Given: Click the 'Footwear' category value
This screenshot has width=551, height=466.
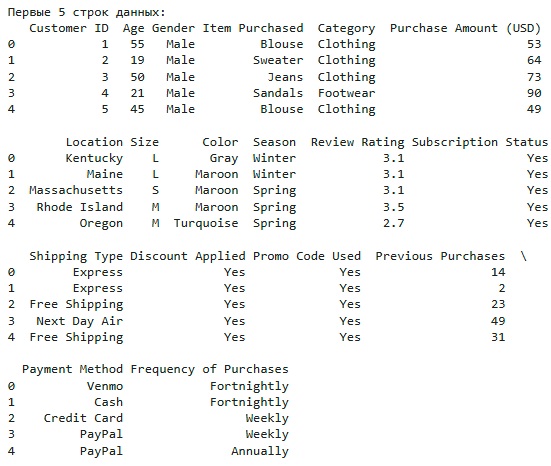Looking at the screenshot, I should 346,93.
